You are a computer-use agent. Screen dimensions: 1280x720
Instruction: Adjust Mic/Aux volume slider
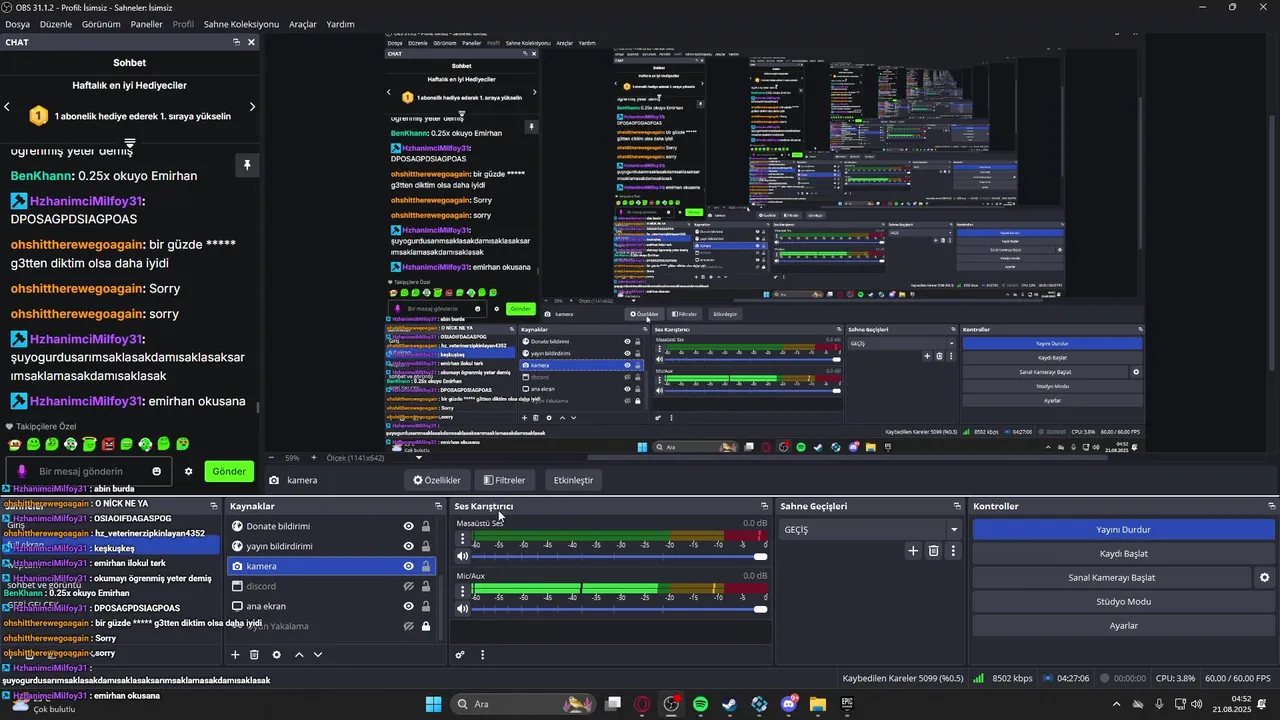(618, 609)
